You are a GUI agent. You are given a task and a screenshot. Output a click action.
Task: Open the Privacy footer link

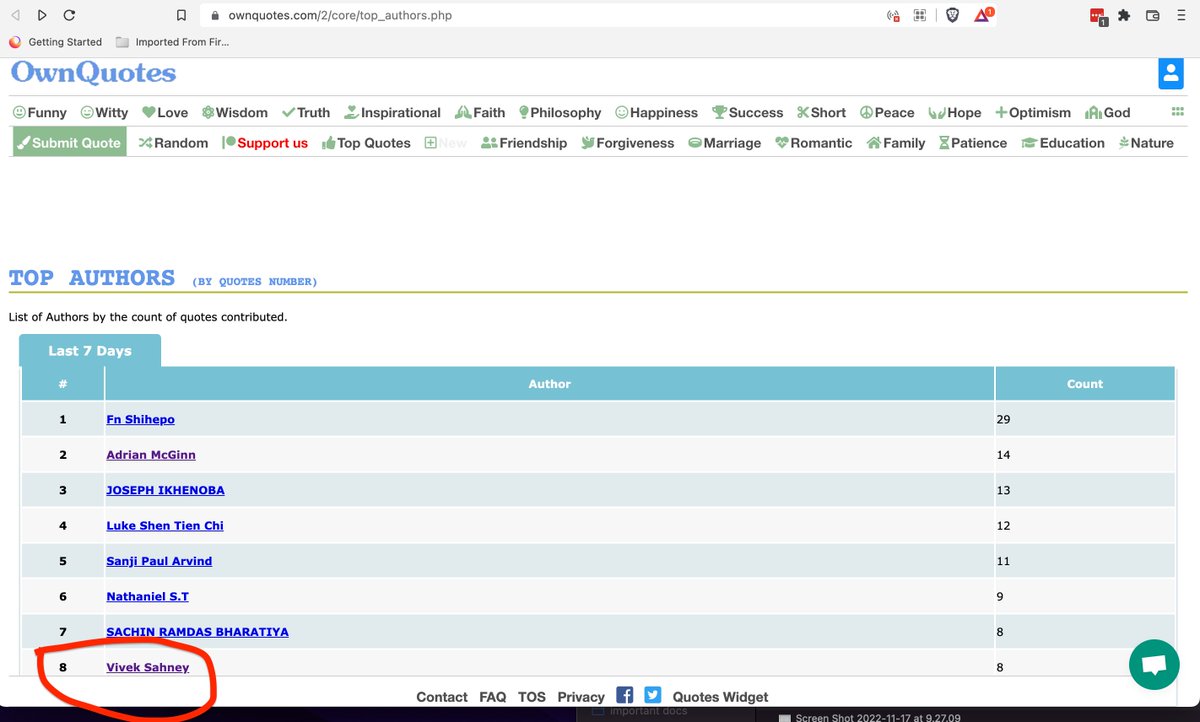tap(581, 697)
